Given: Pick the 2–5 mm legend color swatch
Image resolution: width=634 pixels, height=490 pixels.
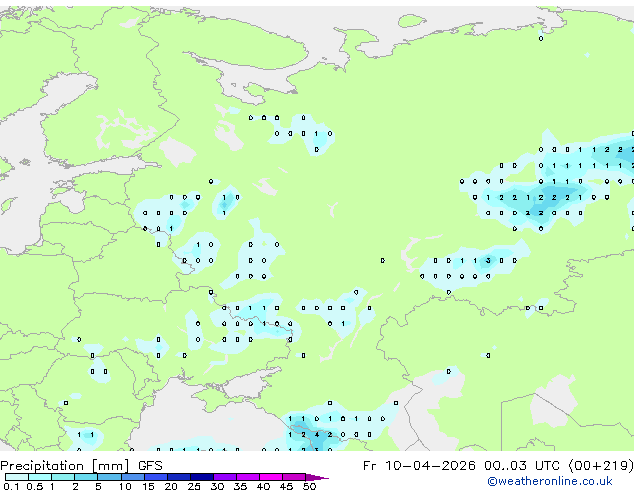Looking at the screenshot, I should (x=86, y=477).
